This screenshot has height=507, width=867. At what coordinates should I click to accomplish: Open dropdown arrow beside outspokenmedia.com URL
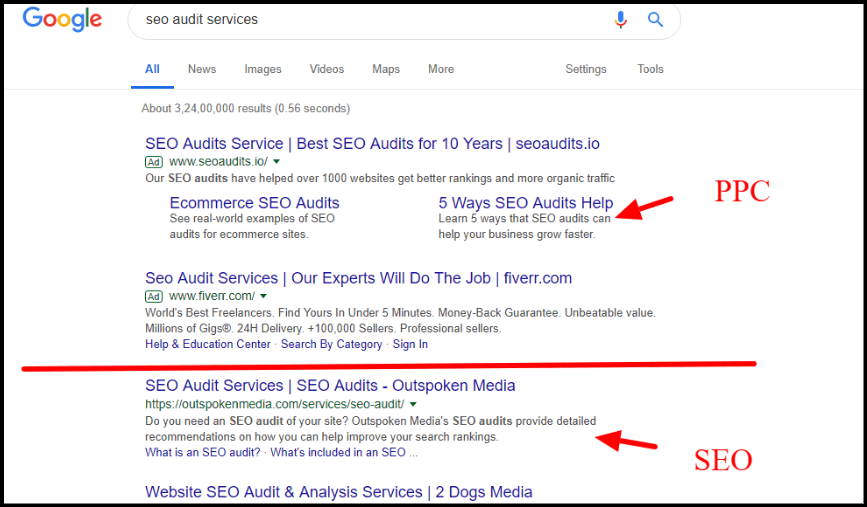click(x=413, y=404)
